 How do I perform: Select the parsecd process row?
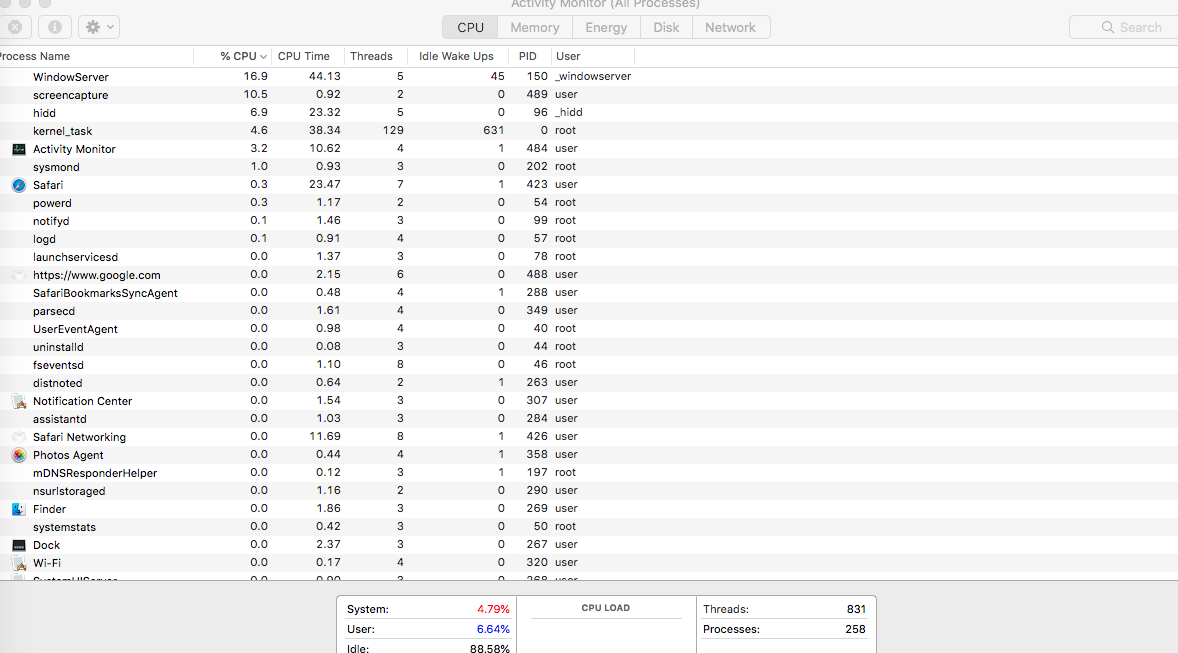click(x=589, y=311)
